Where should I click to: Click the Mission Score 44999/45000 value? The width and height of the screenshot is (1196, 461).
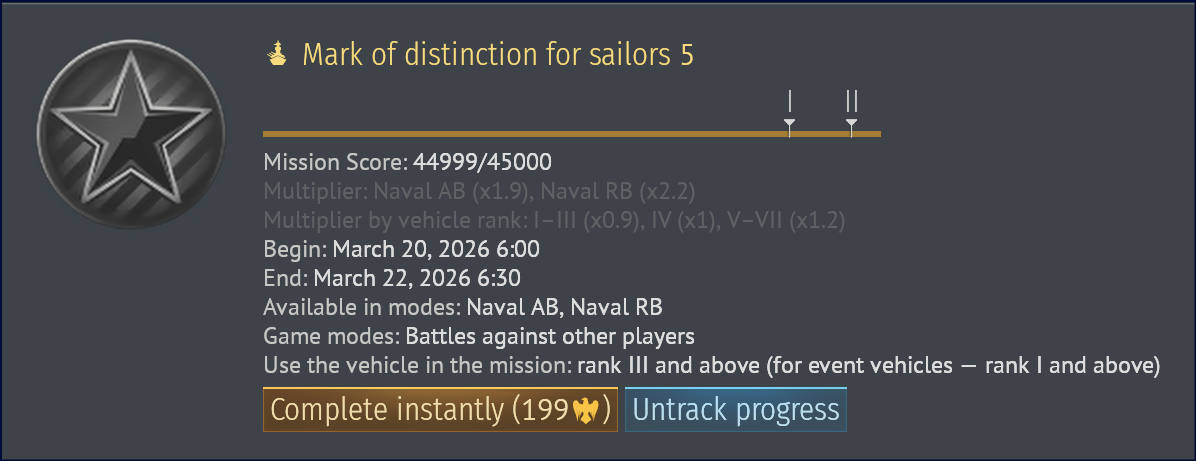click(482, 162)
